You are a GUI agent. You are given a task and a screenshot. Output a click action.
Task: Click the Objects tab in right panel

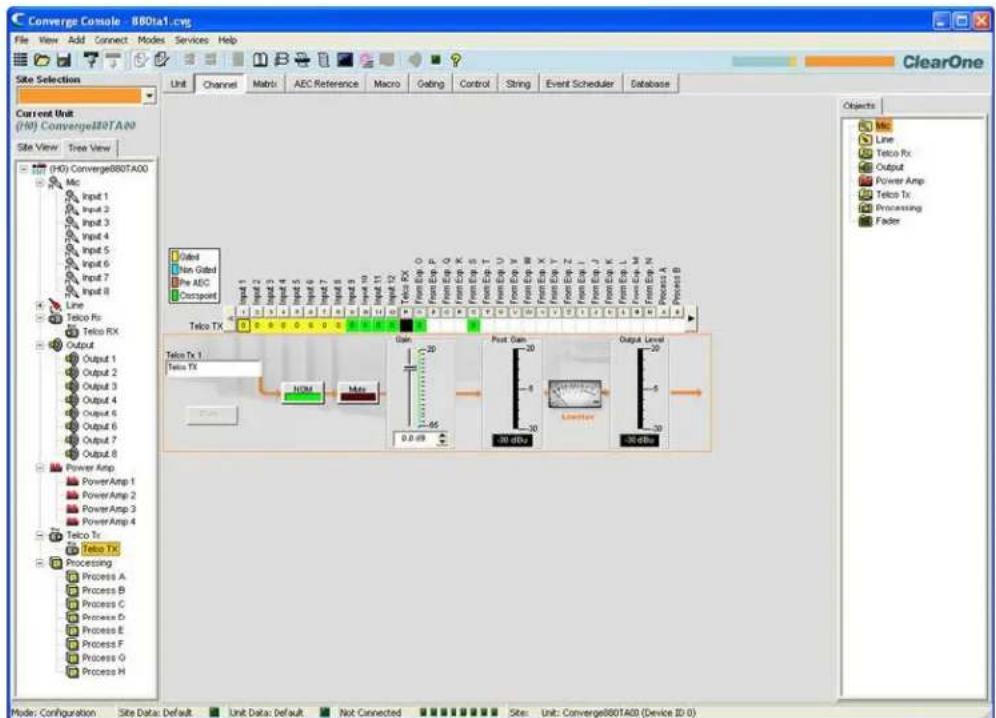(x=859, y=105)
